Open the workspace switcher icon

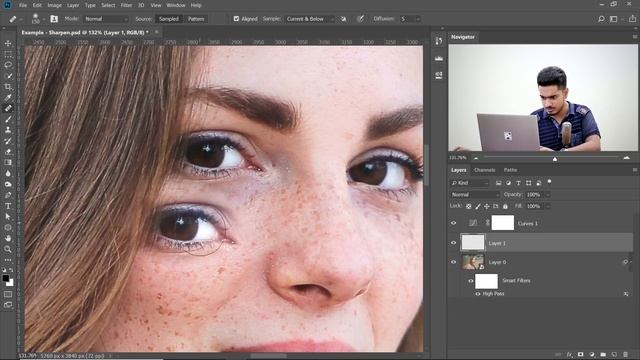click(x=613, y=19)
